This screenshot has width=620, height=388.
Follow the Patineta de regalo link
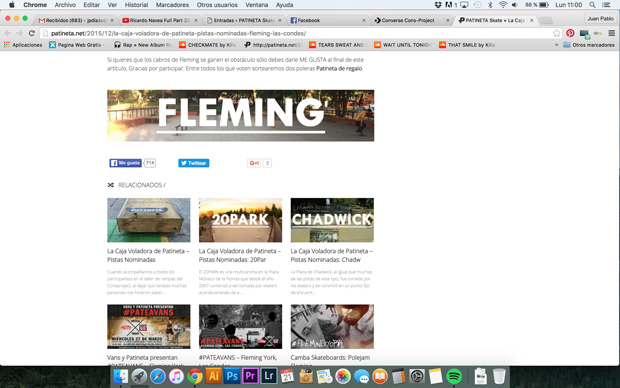339,68
